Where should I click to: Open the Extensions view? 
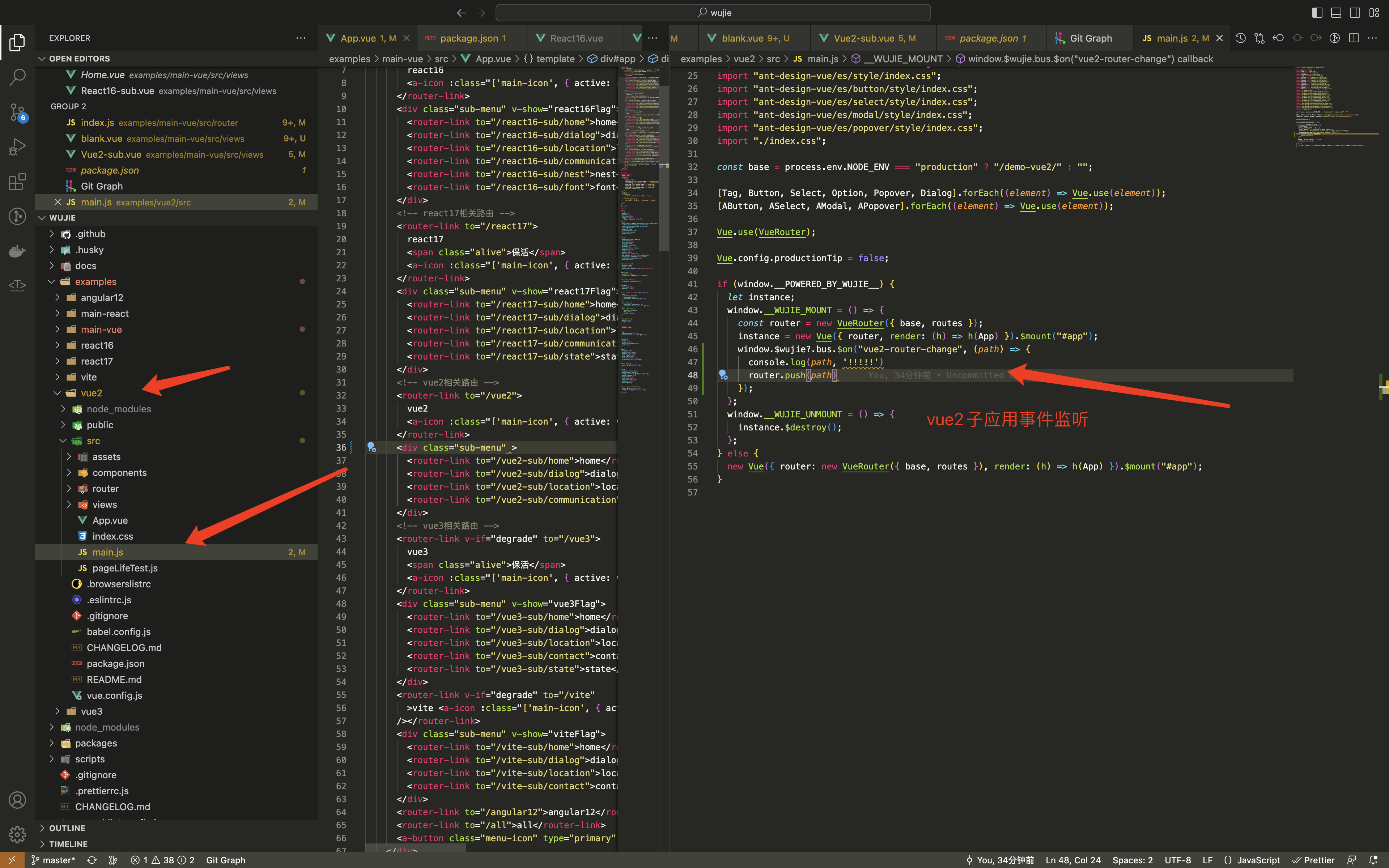click(x=17, y=182)
